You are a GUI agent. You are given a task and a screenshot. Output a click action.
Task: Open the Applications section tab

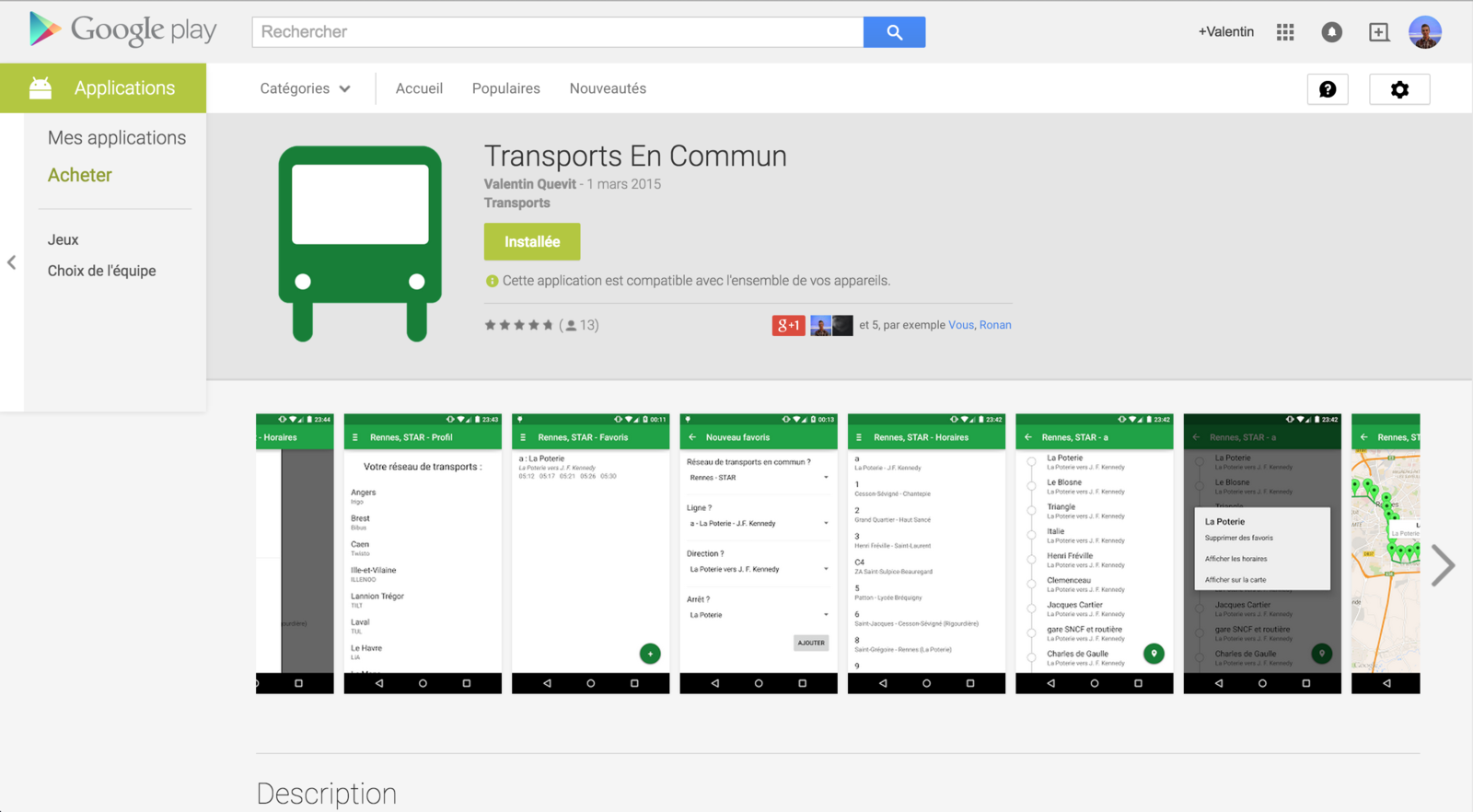point(103,88)
